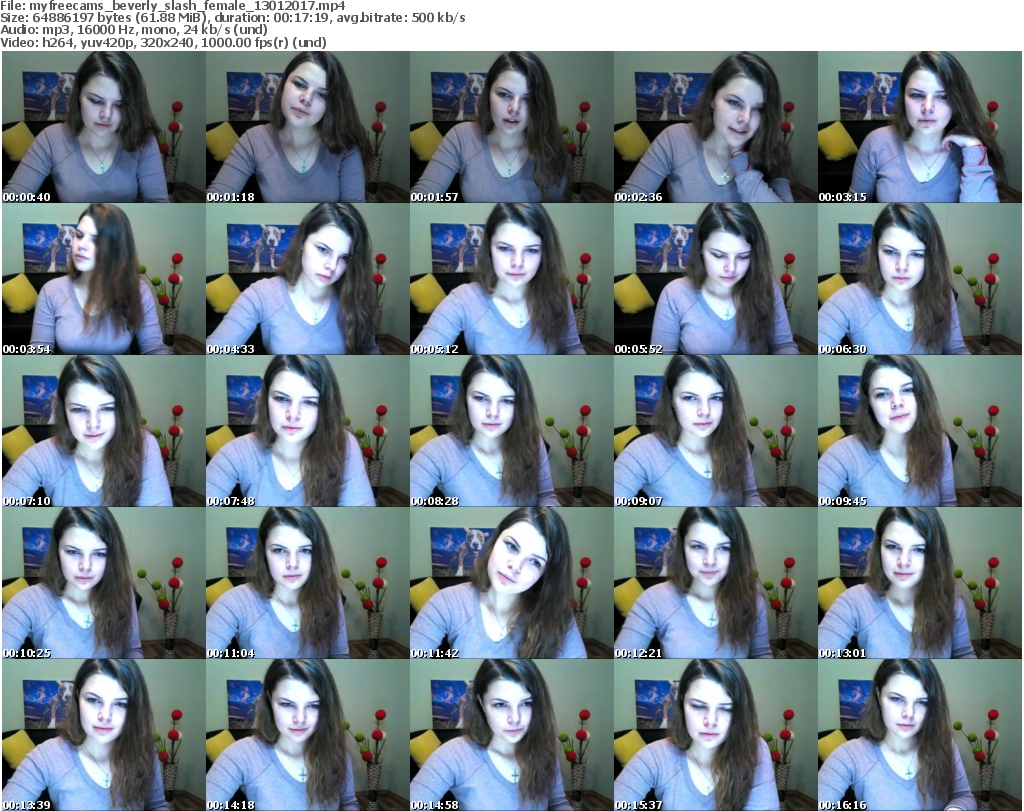This screenshot has height=811, width=1024.
Task: Open the frame stamped 00:06:30
Action: point(920,279)
